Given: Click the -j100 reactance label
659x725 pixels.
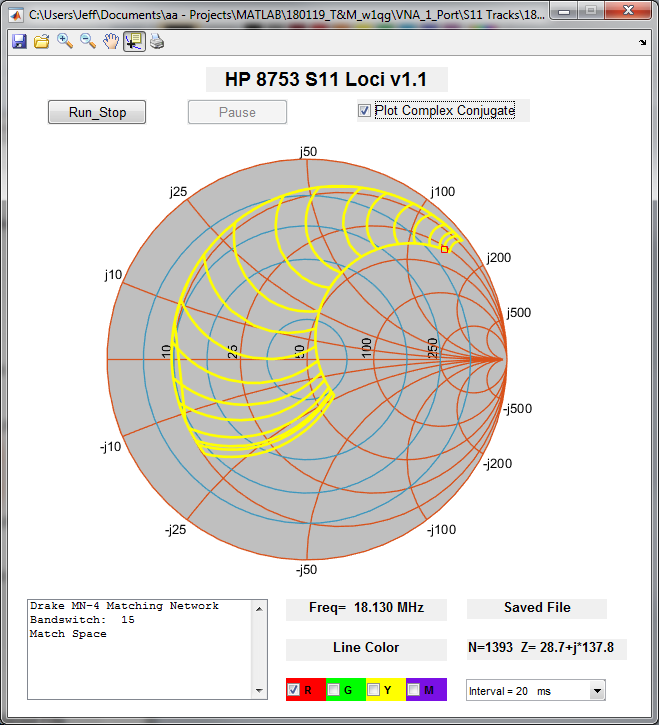Looking at the screenshot, I should (x=442, y=529).
